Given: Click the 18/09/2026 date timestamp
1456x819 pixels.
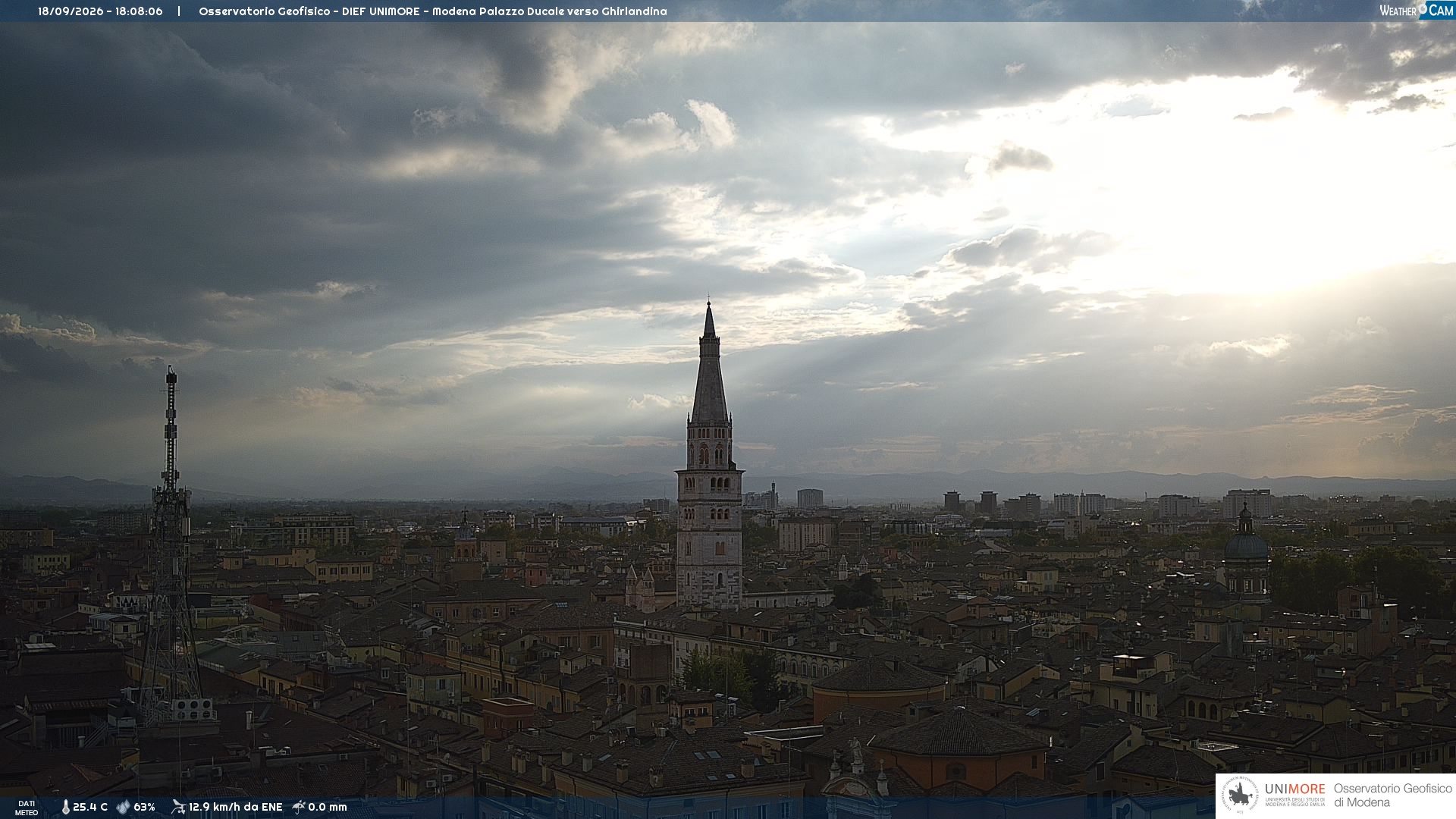Looking at the screenshot, I should (x=71, y=11).
